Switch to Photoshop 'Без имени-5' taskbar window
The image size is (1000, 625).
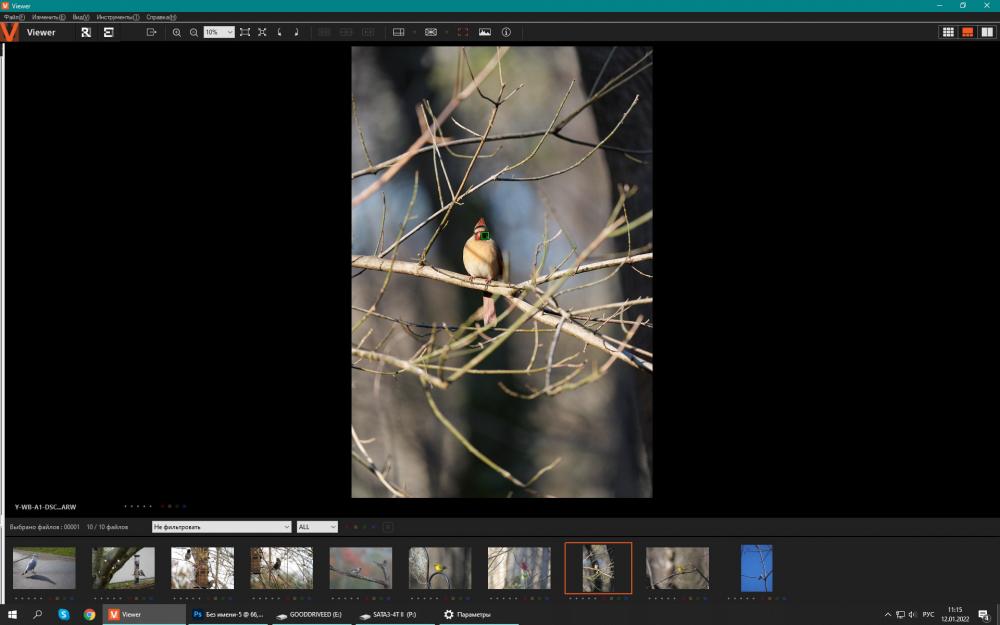click(228, 614)
